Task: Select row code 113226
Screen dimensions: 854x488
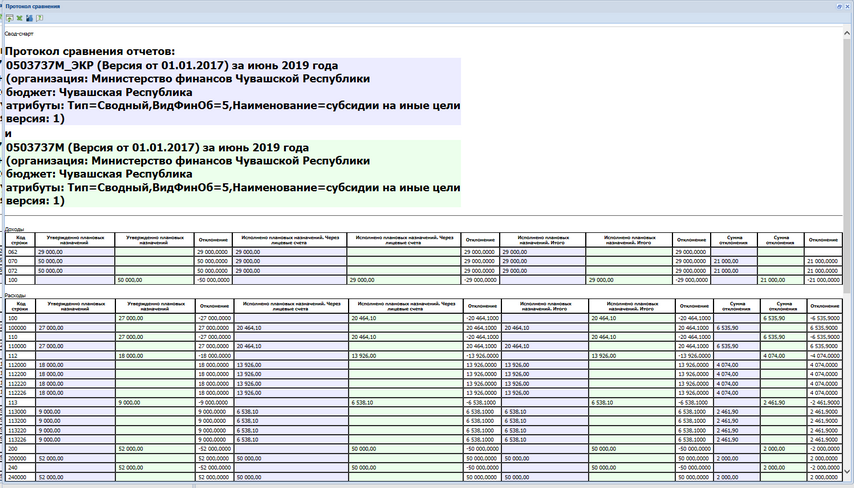Action: [21, 440]
